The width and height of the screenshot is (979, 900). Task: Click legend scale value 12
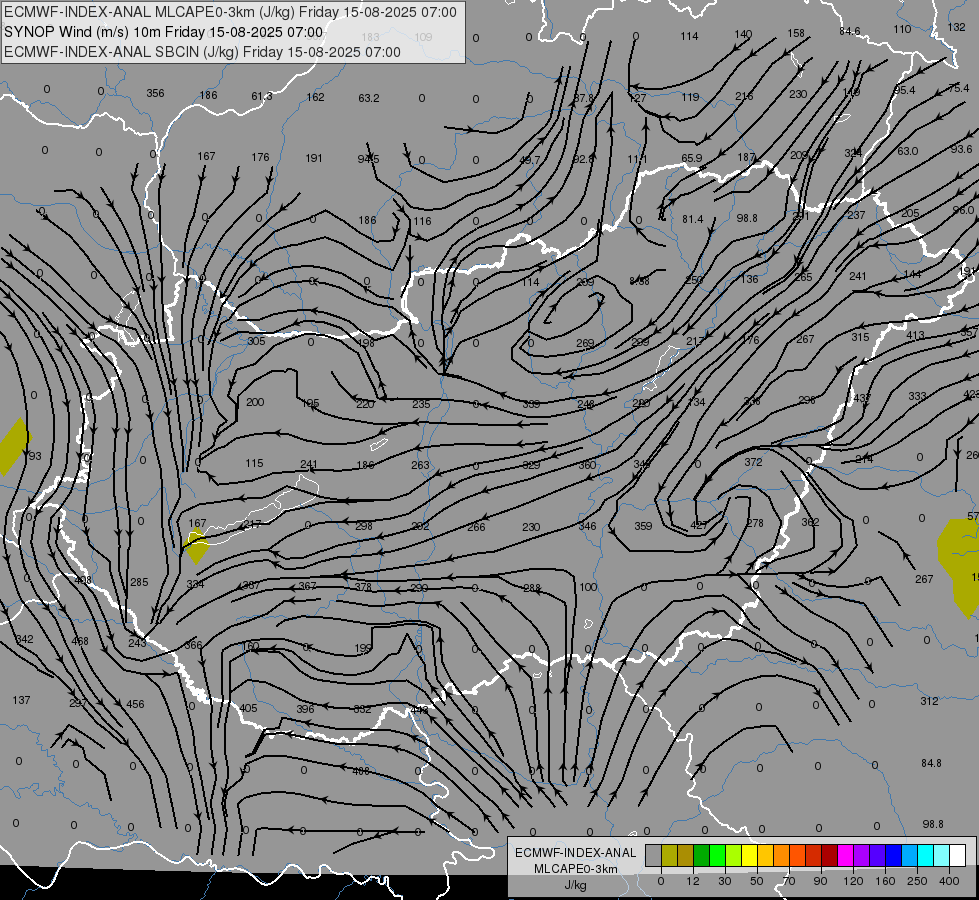tap(693, 881)
